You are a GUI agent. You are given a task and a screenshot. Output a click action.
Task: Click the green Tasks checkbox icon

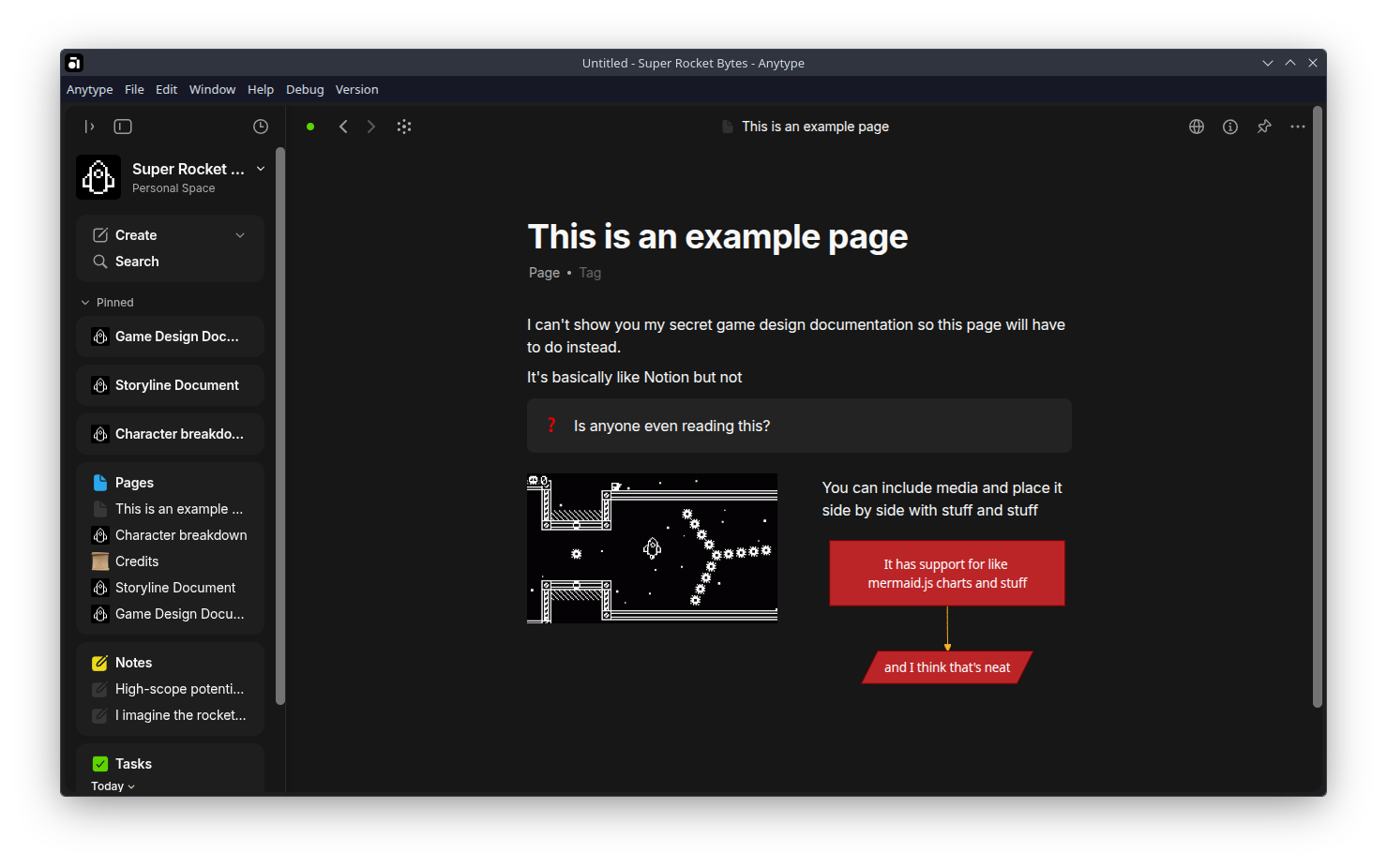tap(99, 763)
